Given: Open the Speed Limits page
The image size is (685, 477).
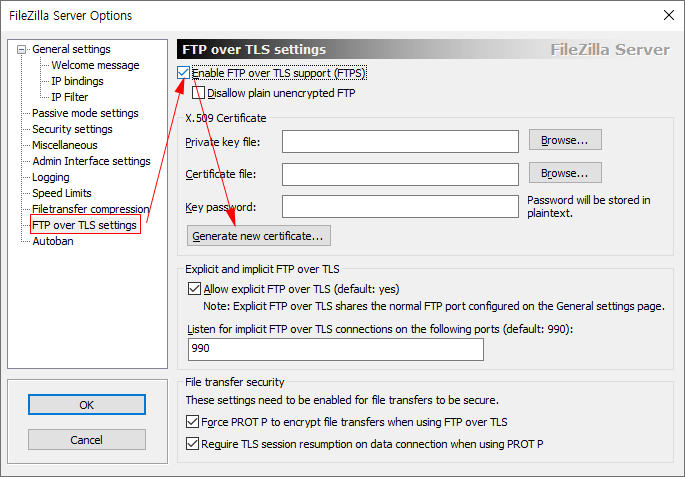Looking at the screenshot, I should click(62, 193).
